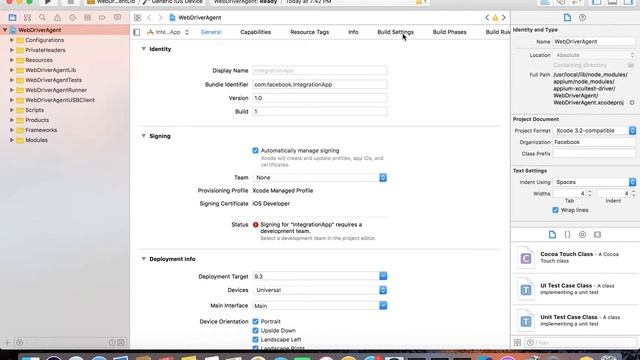Viewport: 640px width, 360px height.
Task: Click the add file plus button in navigator
Action: pos(7,342)
